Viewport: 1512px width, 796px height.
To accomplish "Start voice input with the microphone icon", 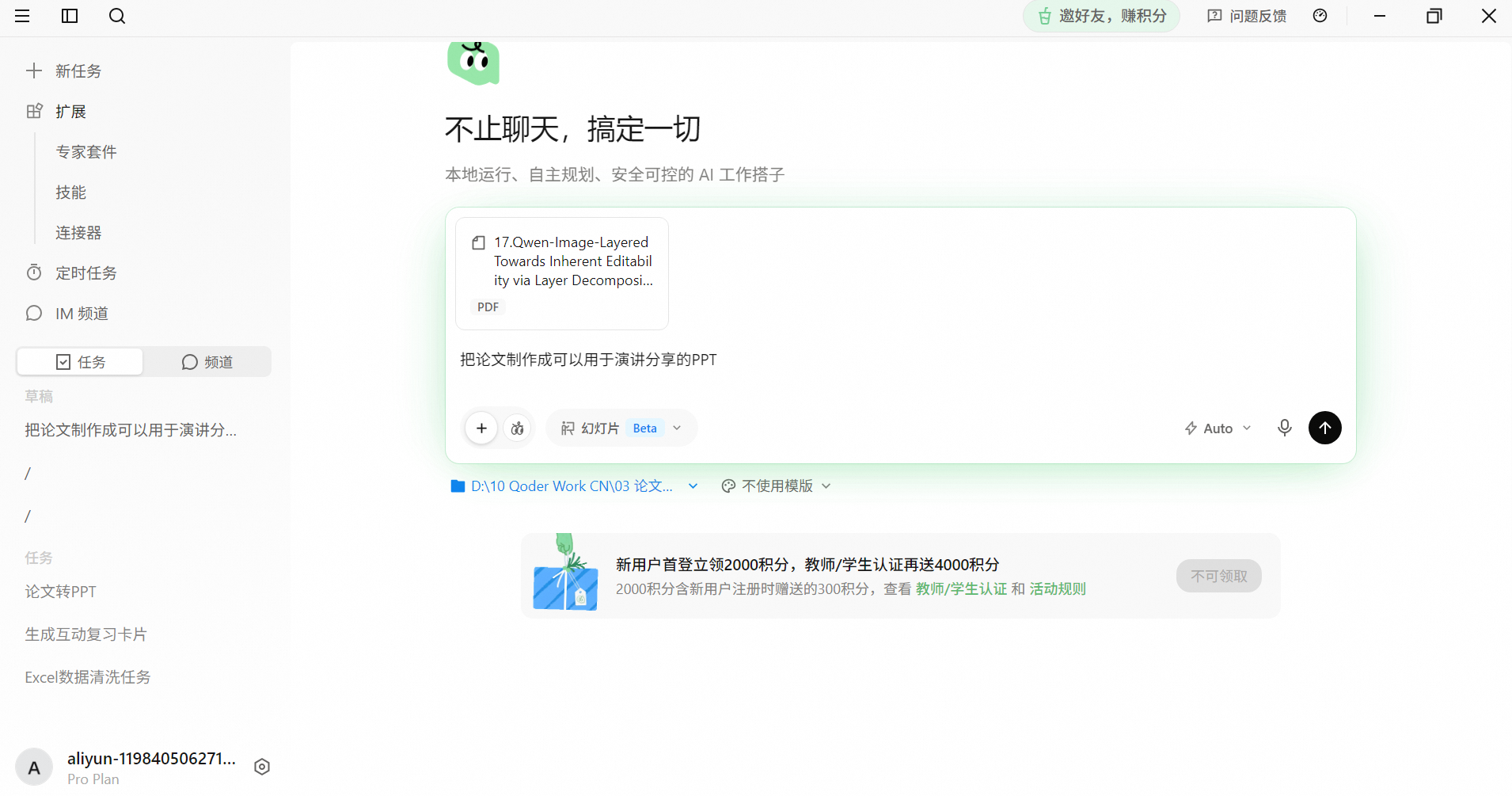I will click(1285, 428).
